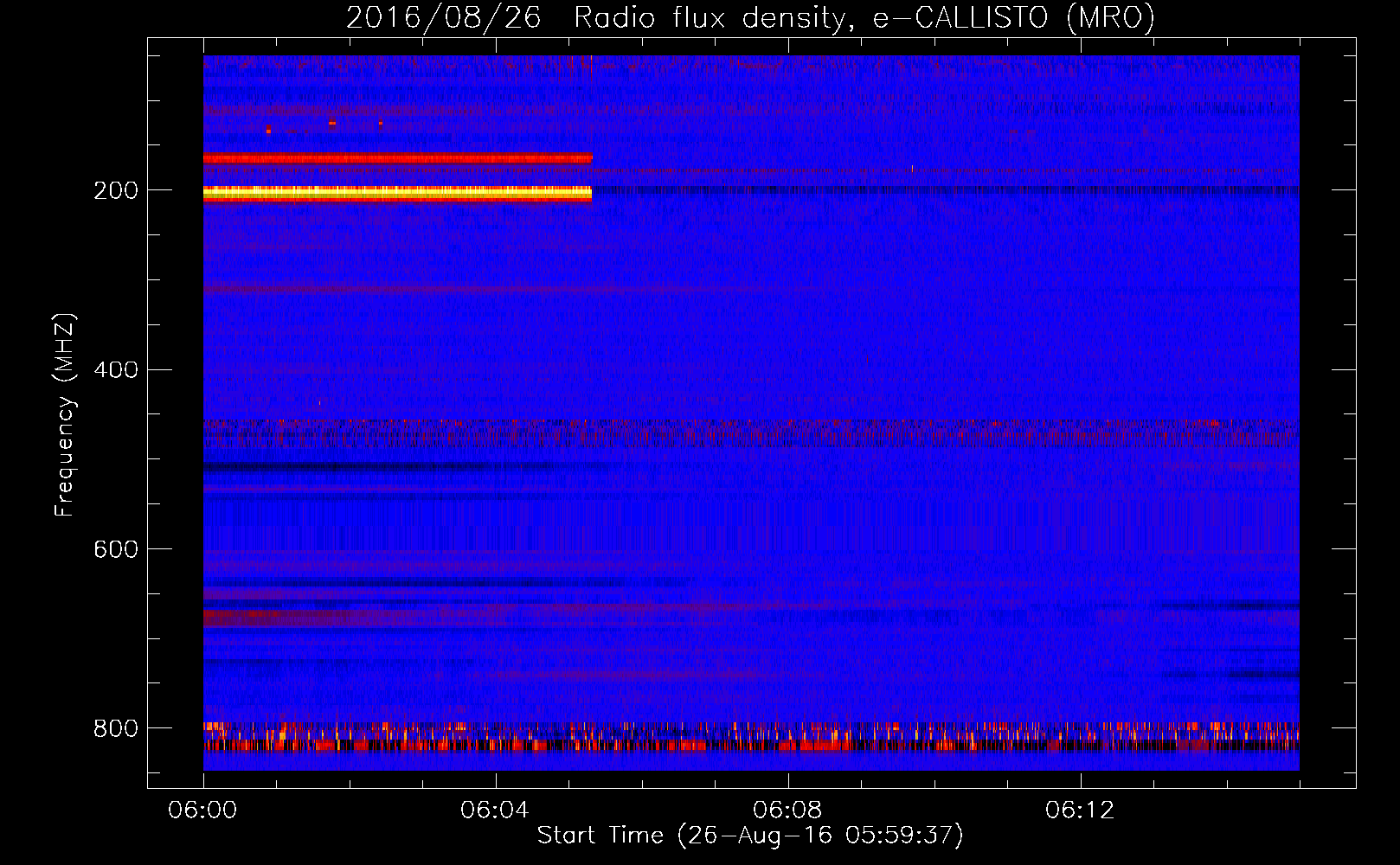The image size is (1400, 865).
Task: Click the 06:00 time tick label
Action: 202,811
